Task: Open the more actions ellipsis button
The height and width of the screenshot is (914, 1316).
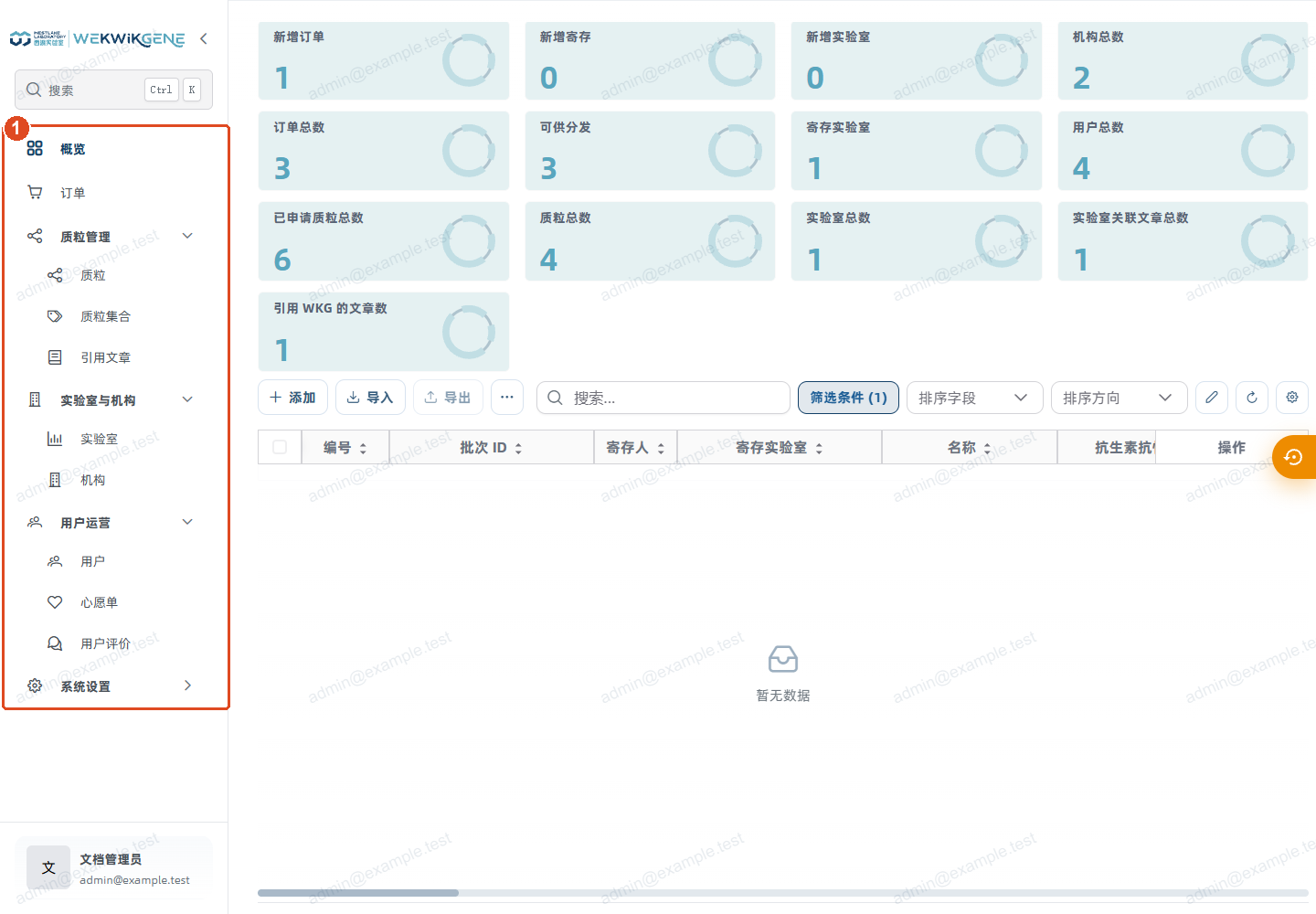Action: (x=507, y=398)
